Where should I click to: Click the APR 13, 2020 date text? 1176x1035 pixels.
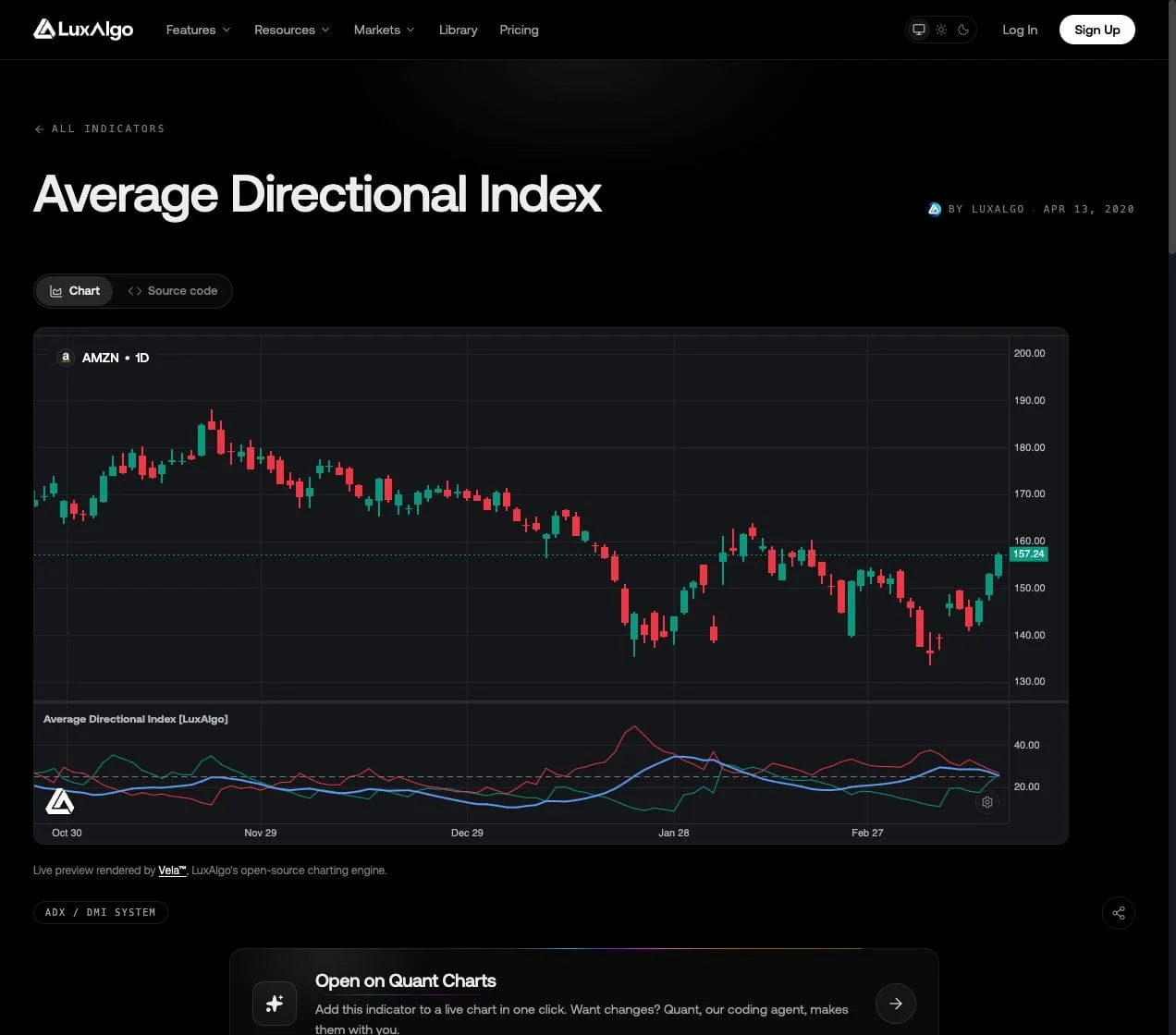pyautogui.click(x=1089, y=209)
